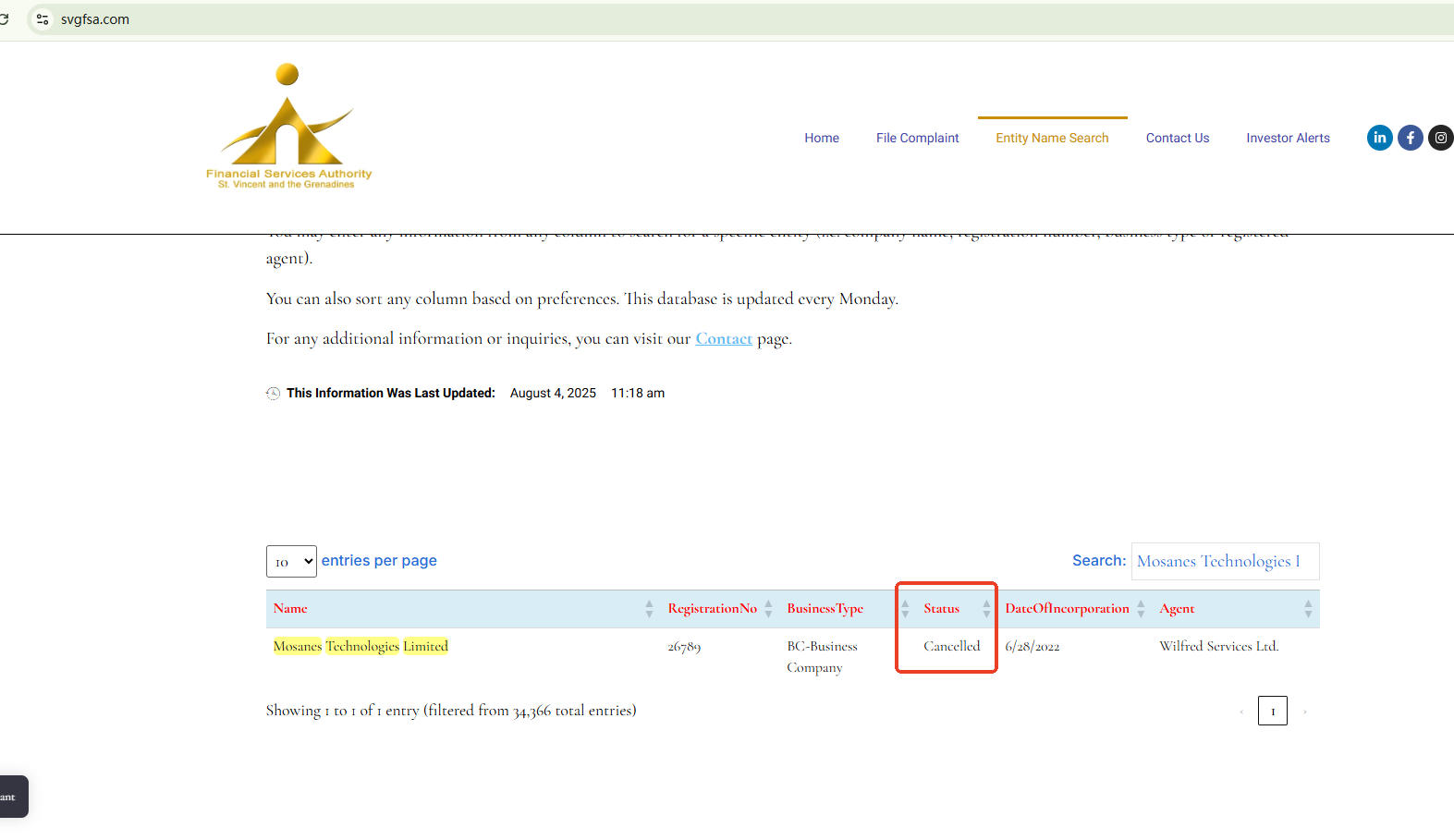This screenshot has height=840, width=1454.
Task: Click the svgfsa.com address bar
Action: (739, 19)
